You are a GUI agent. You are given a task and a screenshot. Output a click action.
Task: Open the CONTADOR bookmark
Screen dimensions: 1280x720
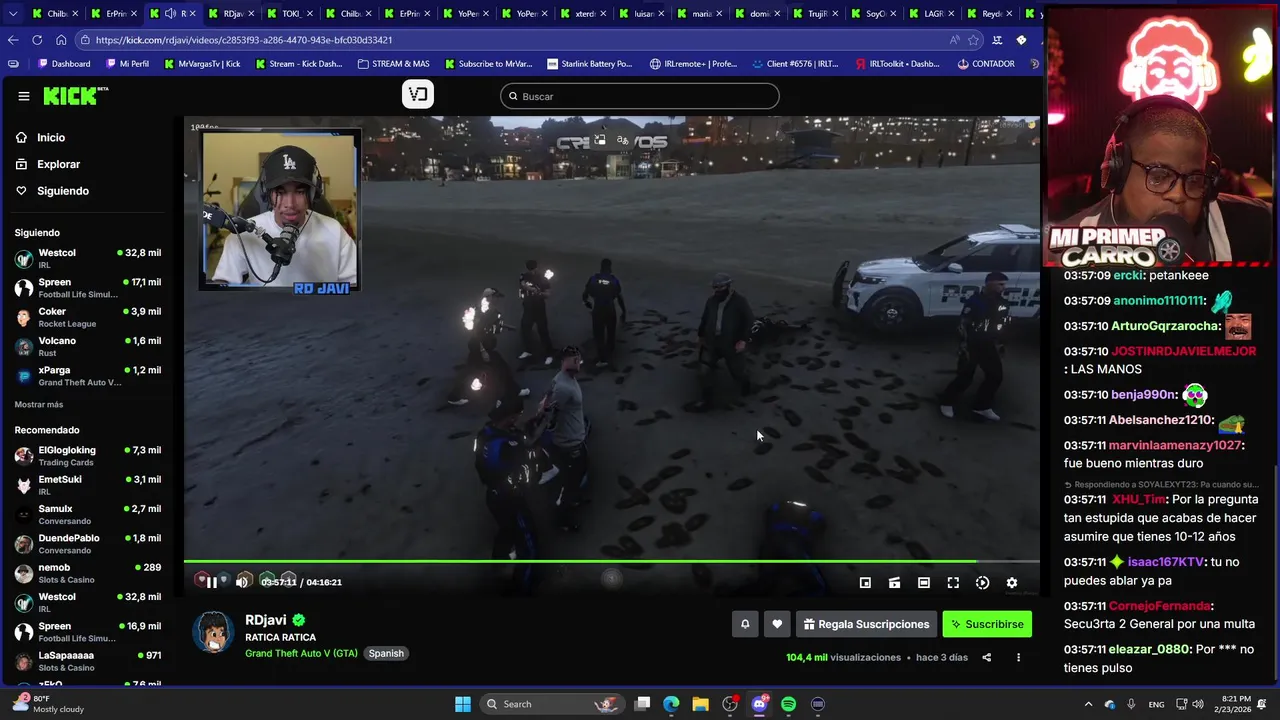986,64
